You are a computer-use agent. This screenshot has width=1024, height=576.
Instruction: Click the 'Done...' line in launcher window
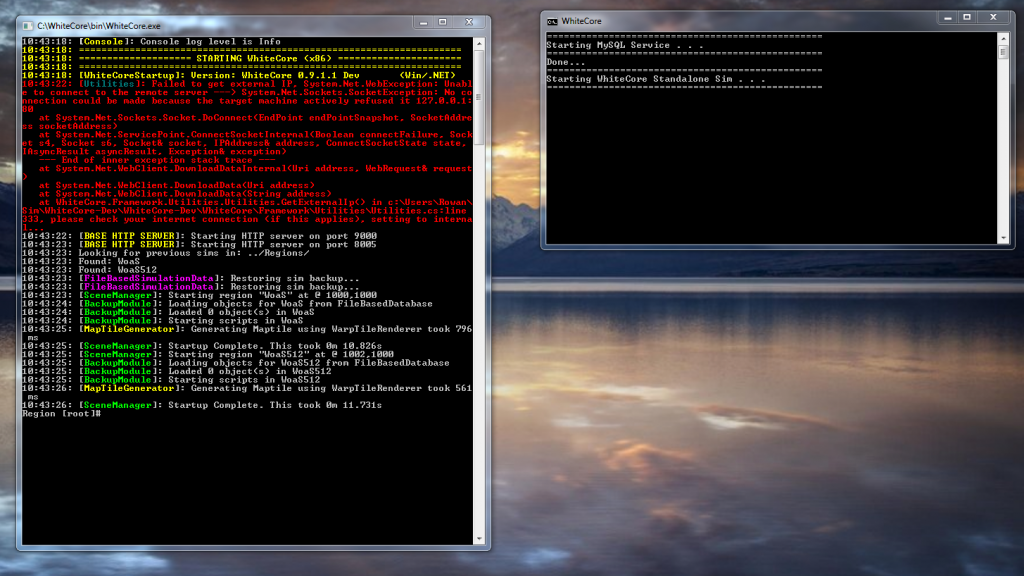566,63
